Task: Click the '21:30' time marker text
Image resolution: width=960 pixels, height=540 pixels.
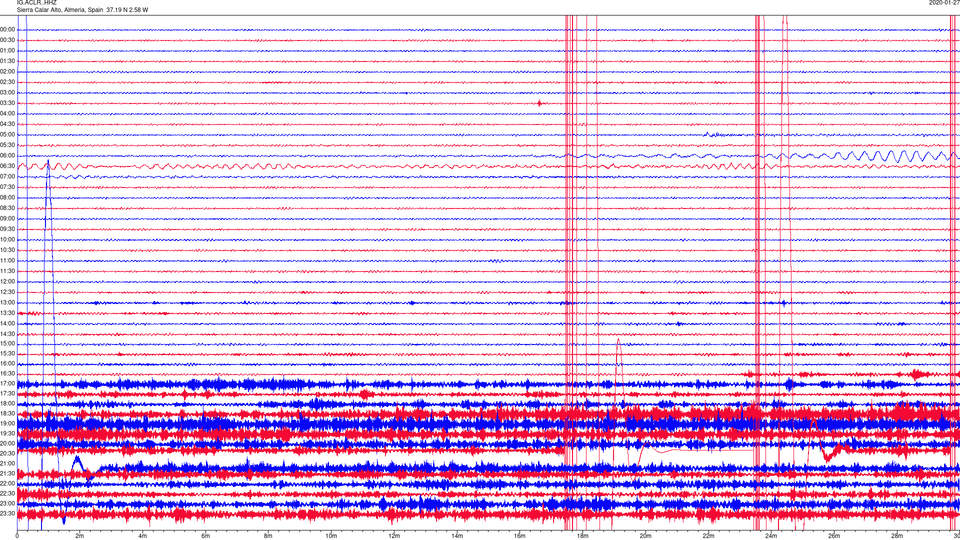Action: [x=7, y=474]
